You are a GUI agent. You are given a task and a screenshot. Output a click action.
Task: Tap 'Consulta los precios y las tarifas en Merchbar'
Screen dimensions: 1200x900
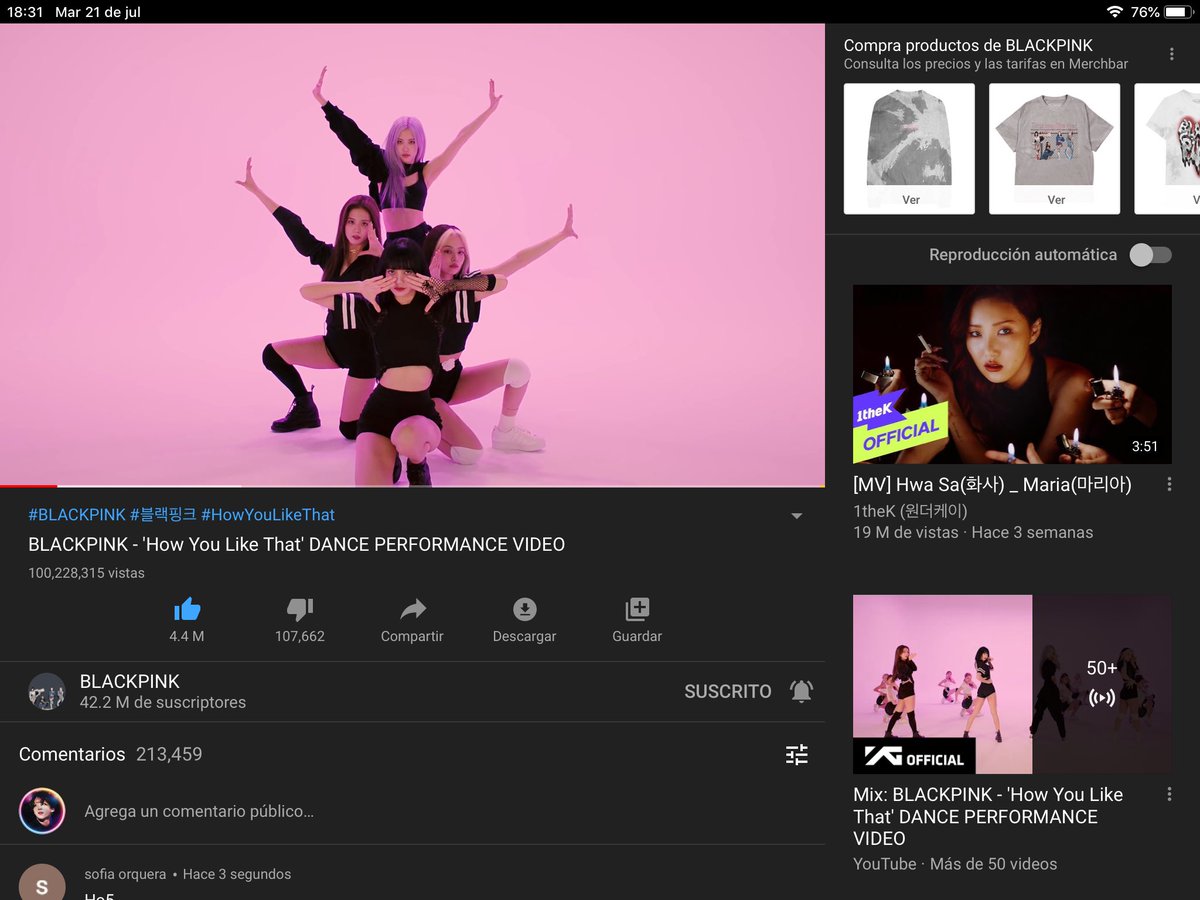[x=986, y=64]
